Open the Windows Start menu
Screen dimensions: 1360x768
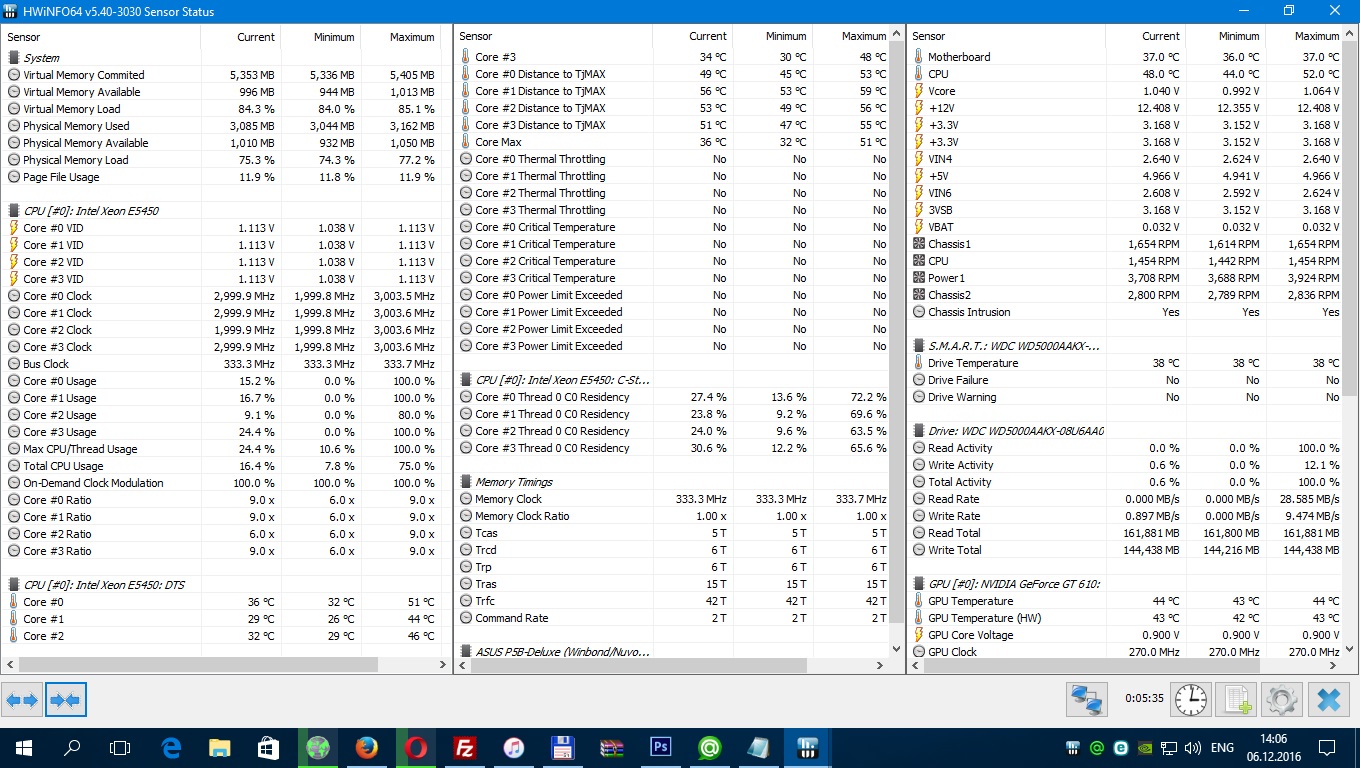[24, 747]
